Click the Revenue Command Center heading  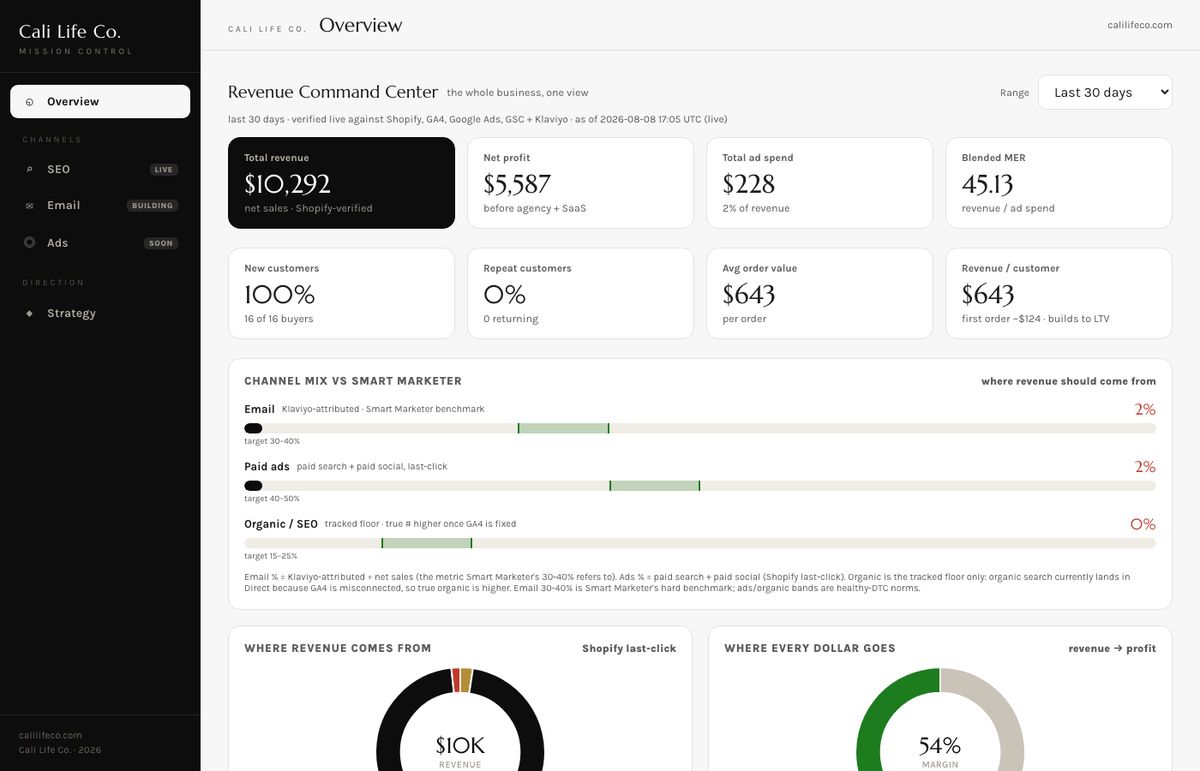[333, 92]
